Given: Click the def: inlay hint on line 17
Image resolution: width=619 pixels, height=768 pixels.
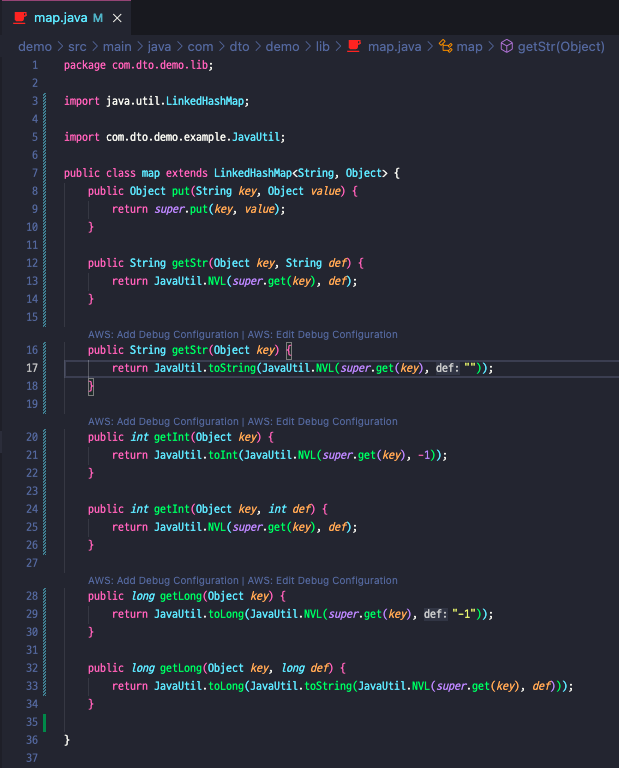Looking at the screenshot, I should pos(448,368).
